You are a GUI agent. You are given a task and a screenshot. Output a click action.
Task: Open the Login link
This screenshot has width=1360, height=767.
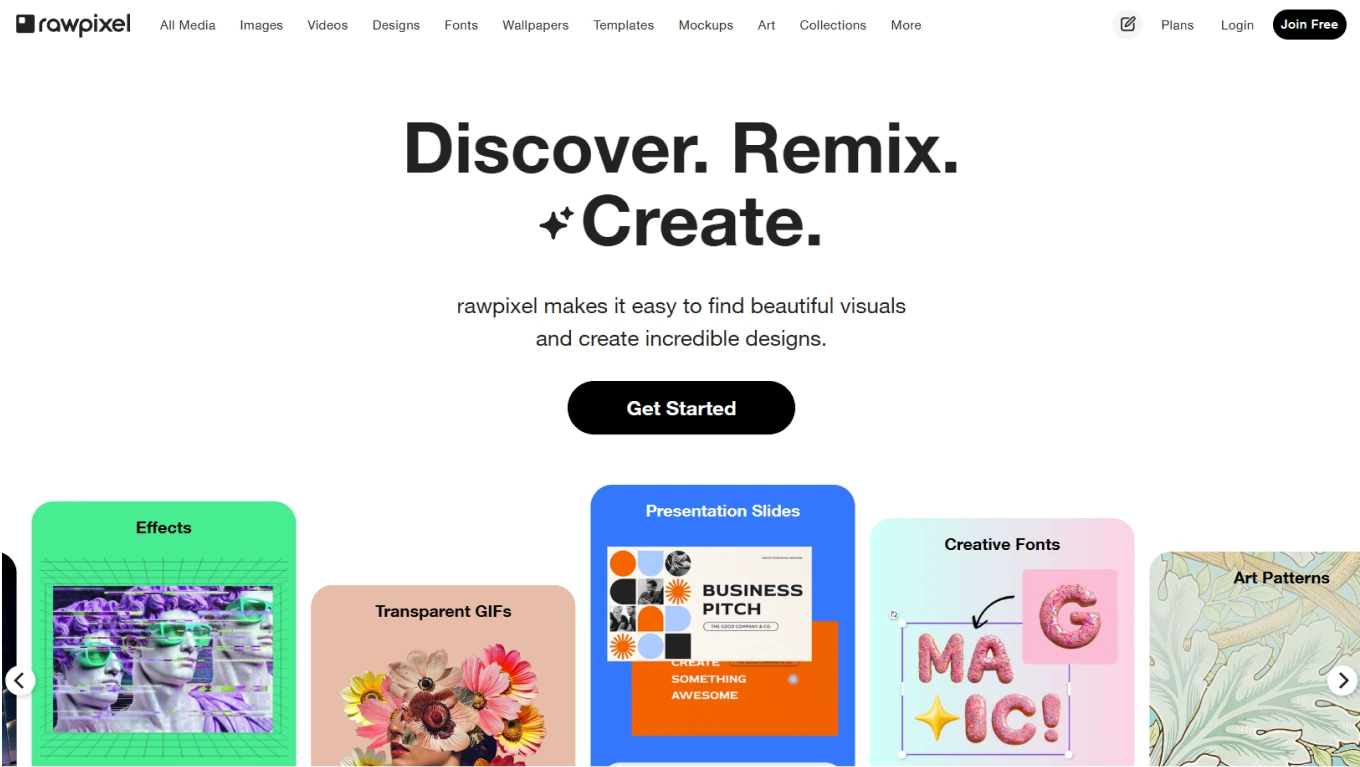[x=1237, y=25]
